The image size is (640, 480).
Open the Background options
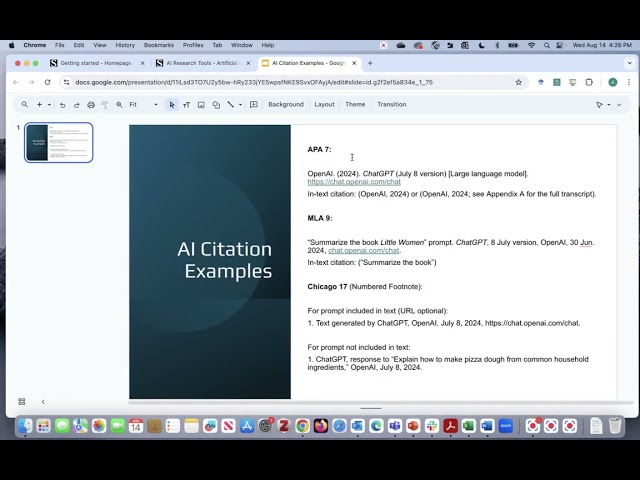pos(286,104)
